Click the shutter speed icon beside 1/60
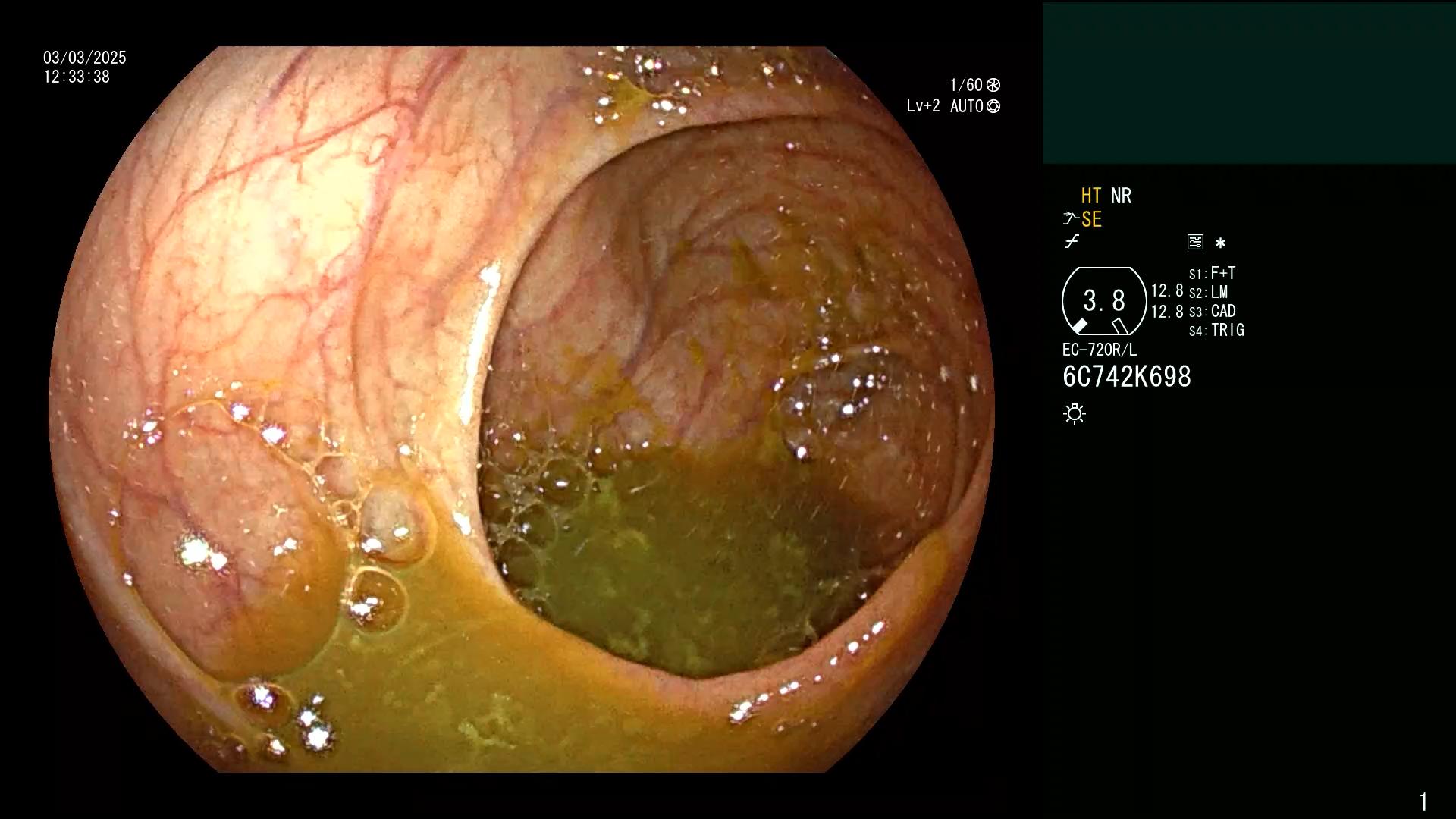Image resolution: width=1456 pixels, height=819 pixels. tap(993, 86)
